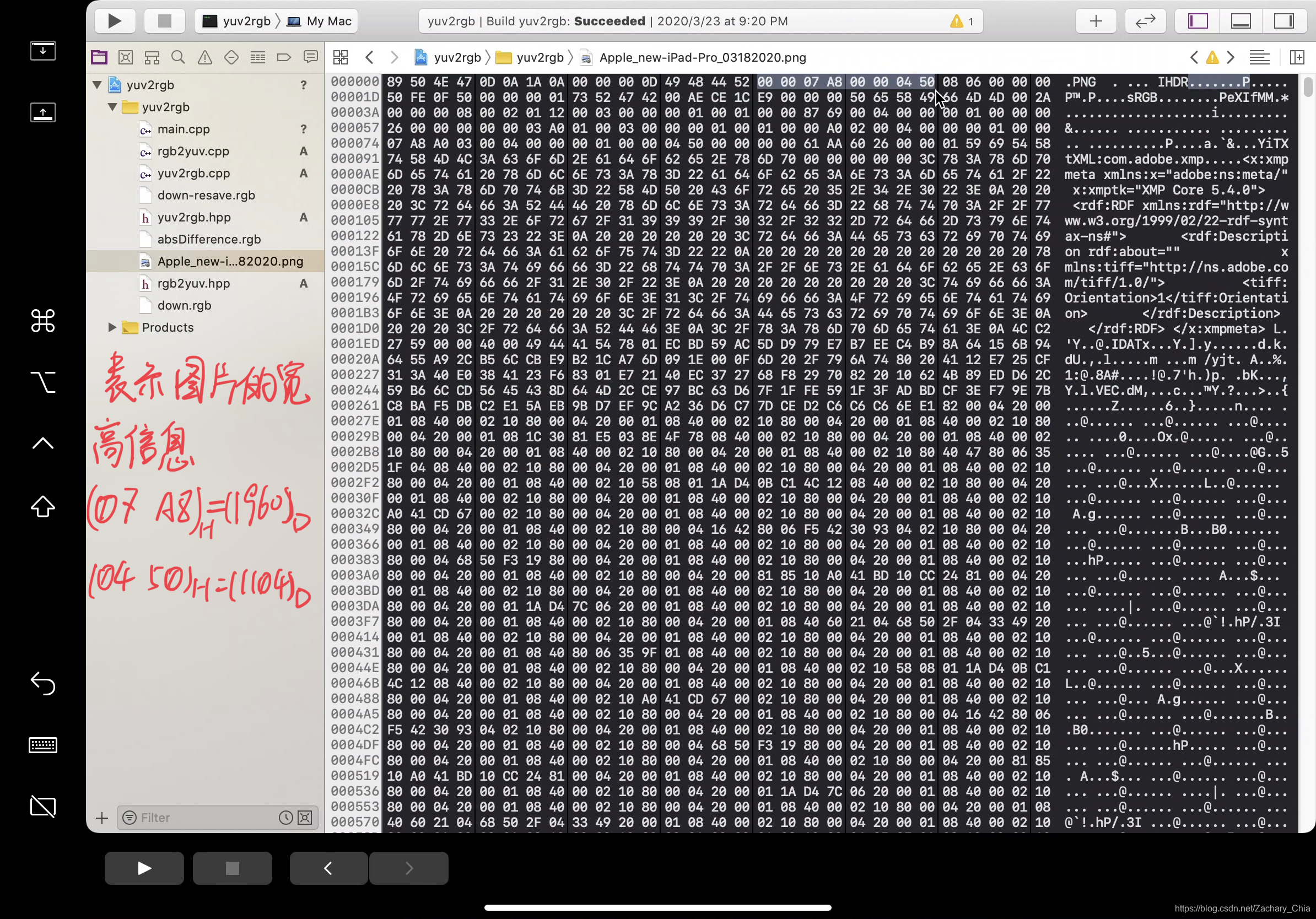This screenshot has height=919, width=1316.
Task: Collapse the yuv2rgb project root disclosure triangle
Action: coord(97,85)
